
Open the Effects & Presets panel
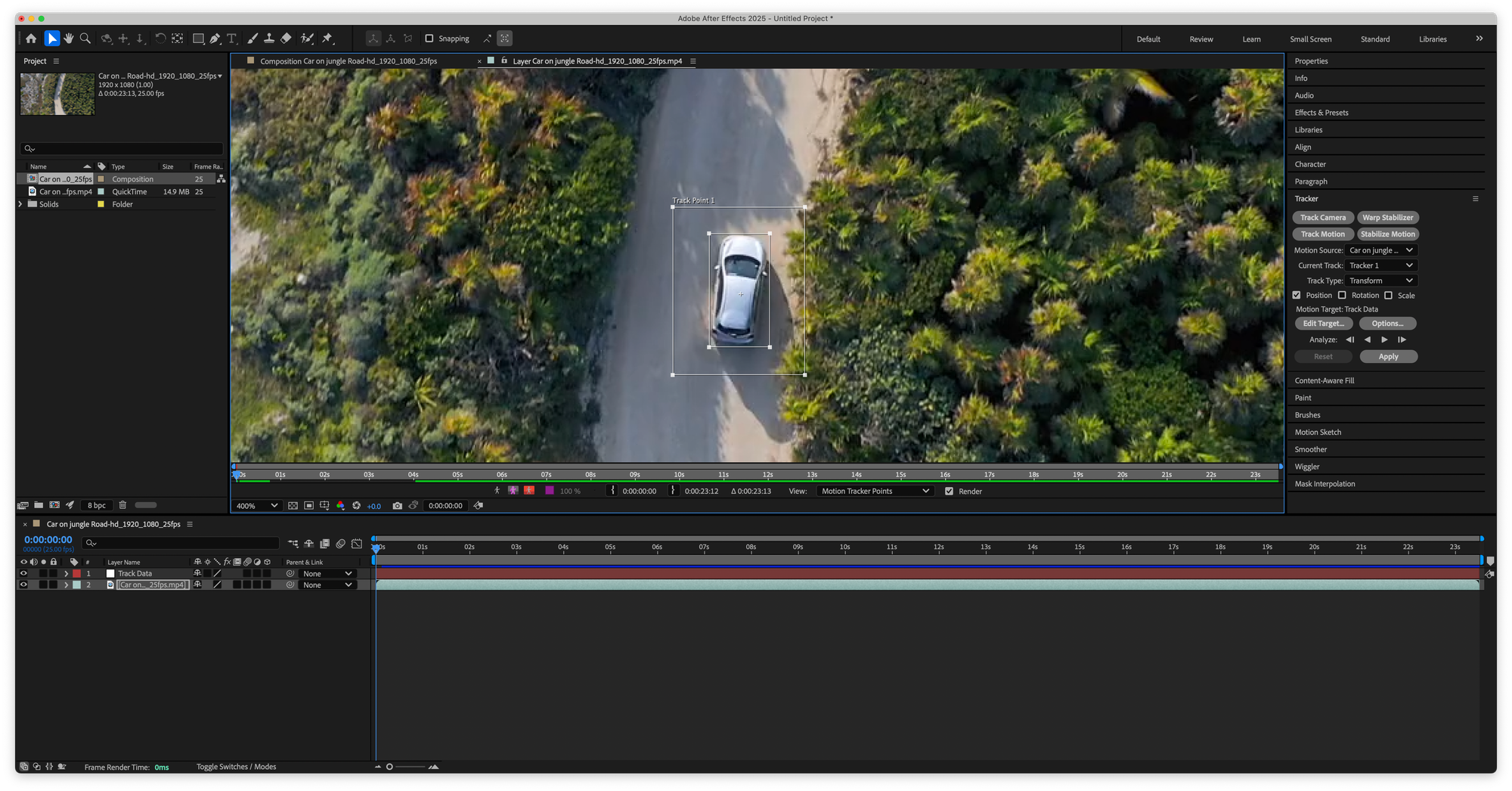1321,113
